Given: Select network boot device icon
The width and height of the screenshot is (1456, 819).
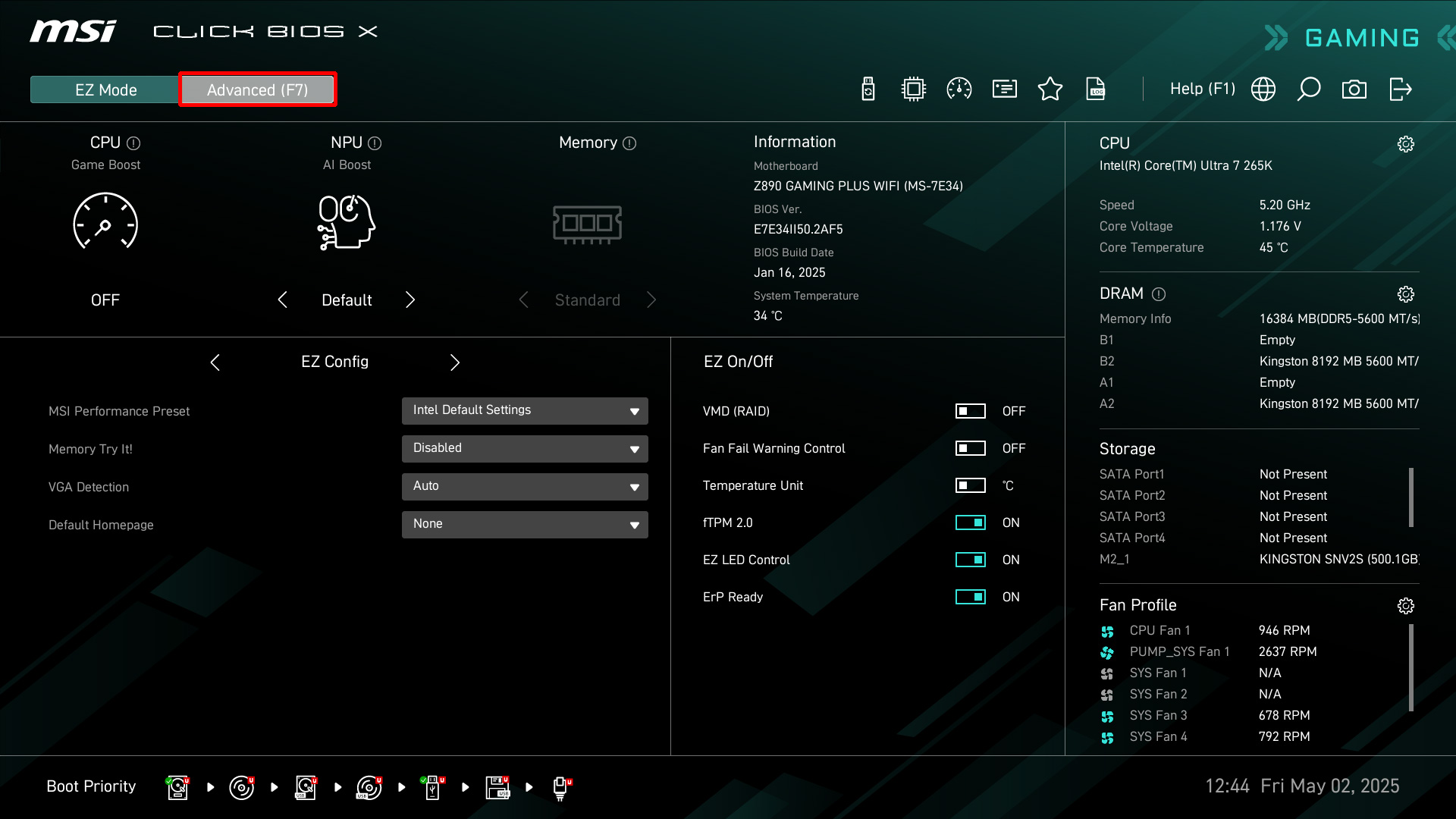Looking at the screenshot, I should (561, 787).
